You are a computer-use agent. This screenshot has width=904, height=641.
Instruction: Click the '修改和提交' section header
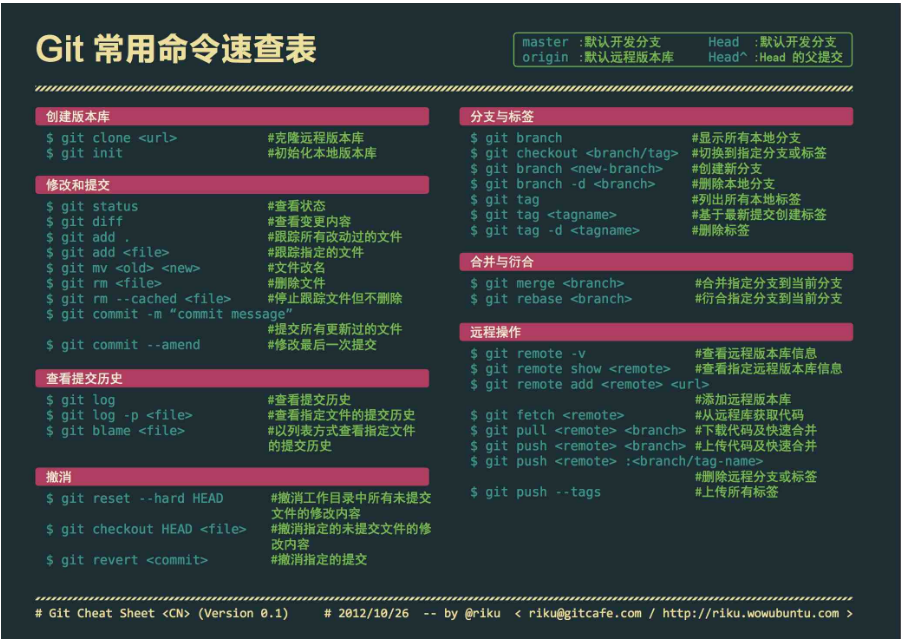tap(232, 185)
